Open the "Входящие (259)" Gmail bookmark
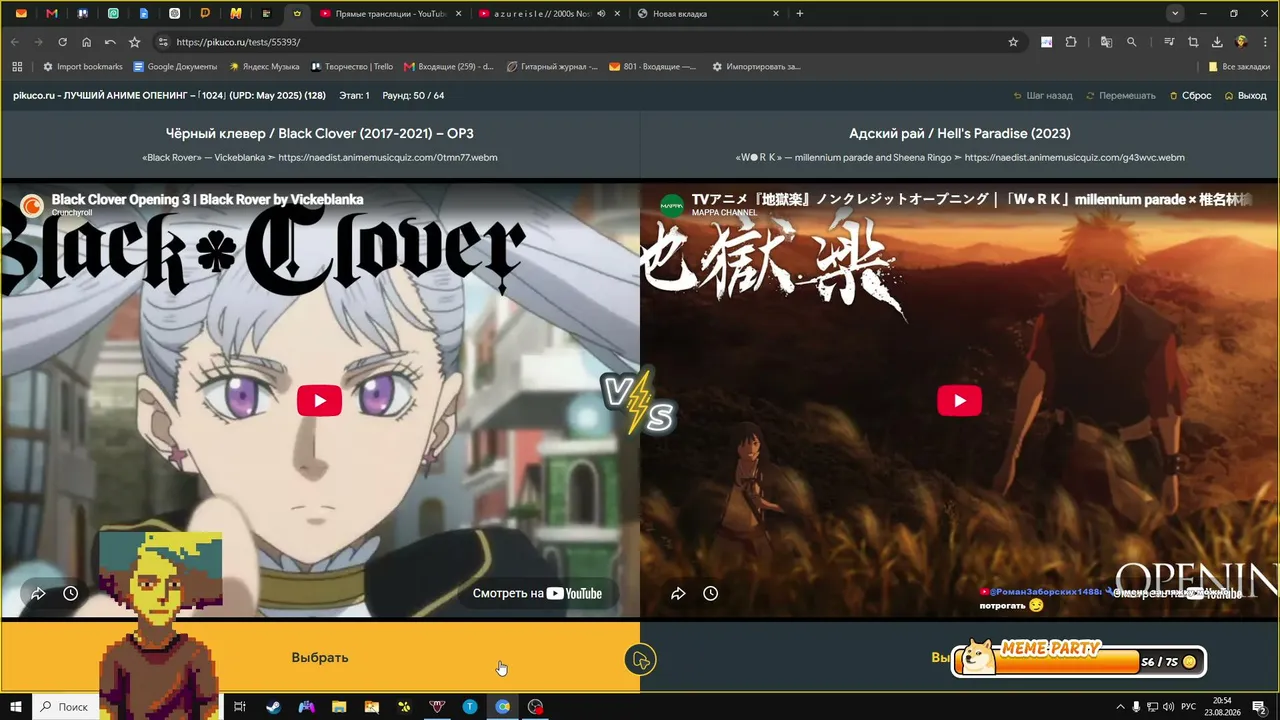The height and width of the screenshot is (720, 1280). pyautogui.click(x=449, y=67)
